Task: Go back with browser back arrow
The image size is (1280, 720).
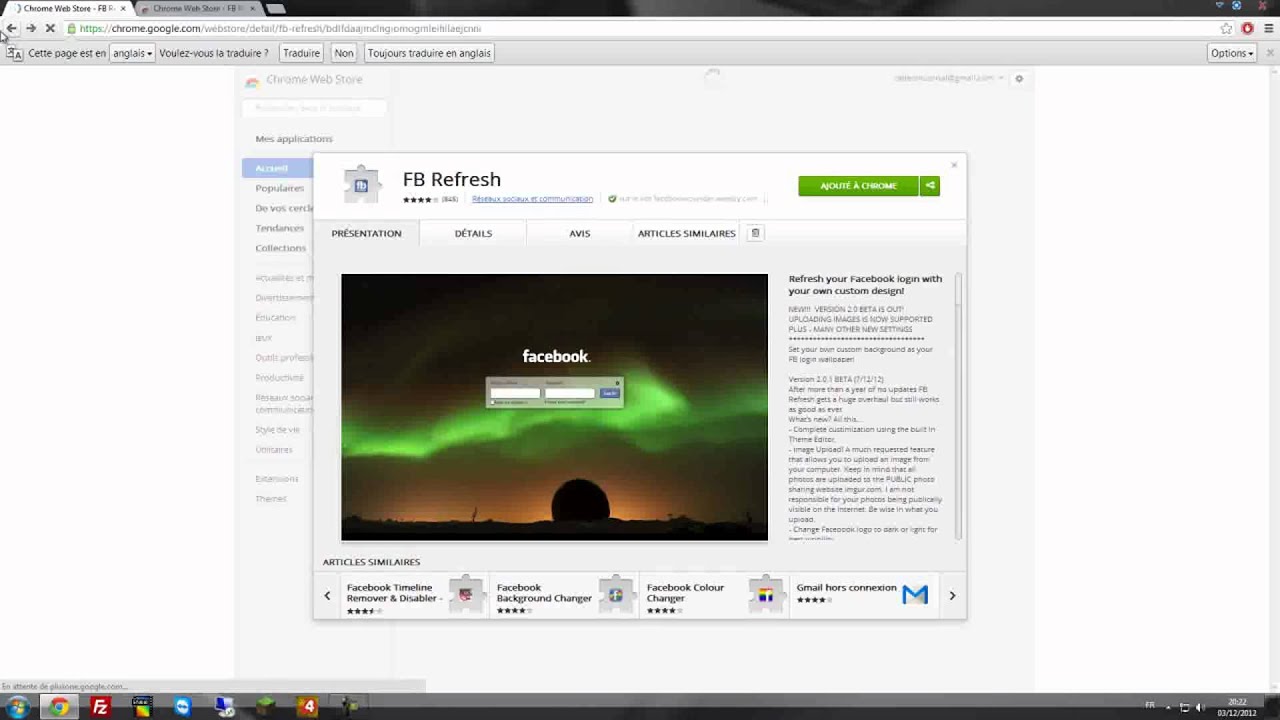Action: [x=12, y=28]
